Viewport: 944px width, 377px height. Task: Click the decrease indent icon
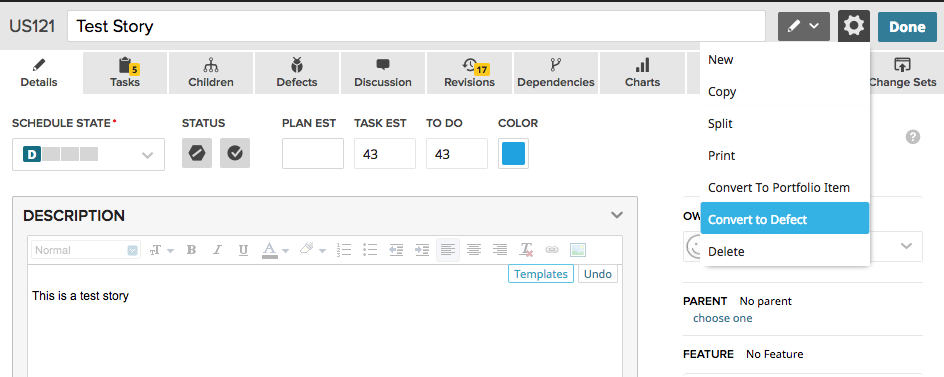coord(396,250)
